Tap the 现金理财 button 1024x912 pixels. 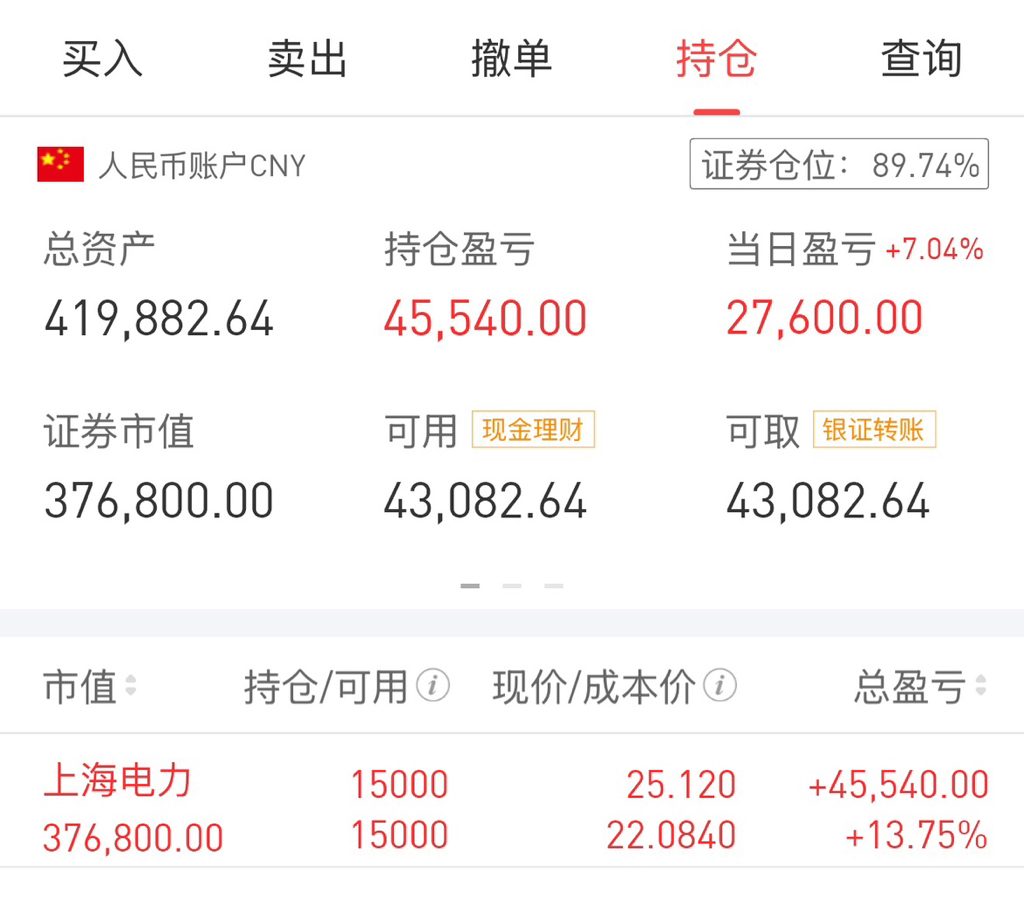point(533,429)
